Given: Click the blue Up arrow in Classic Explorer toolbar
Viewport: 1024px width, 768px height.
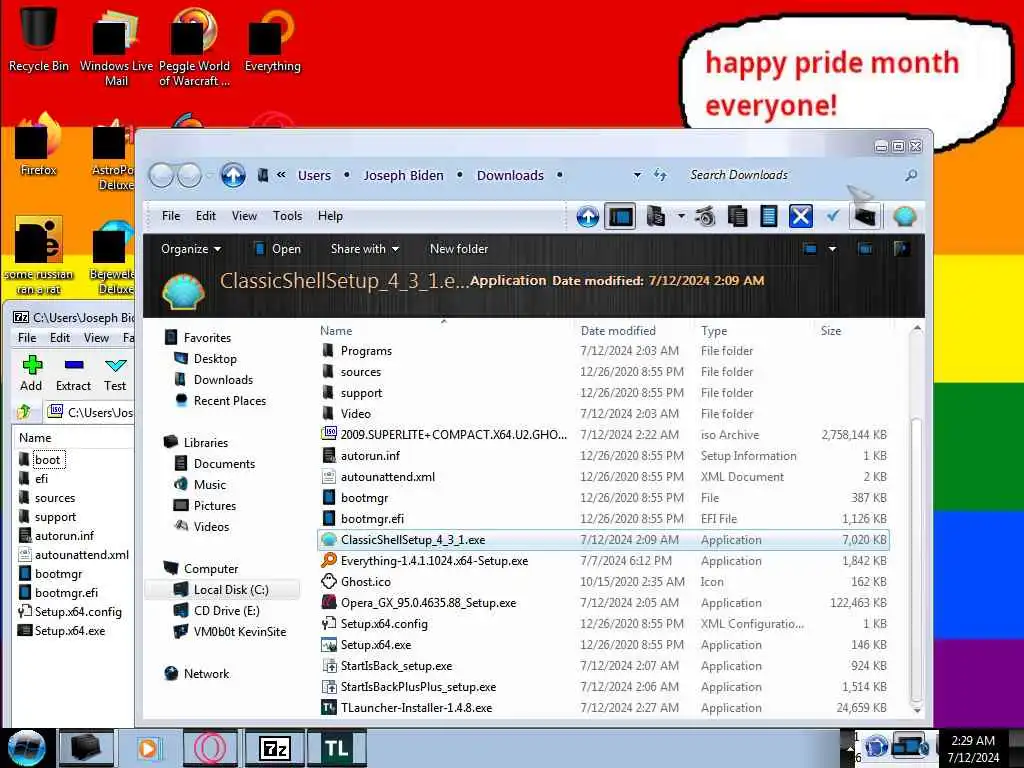Looking at the screenshot, I should [x=588, y=216].
